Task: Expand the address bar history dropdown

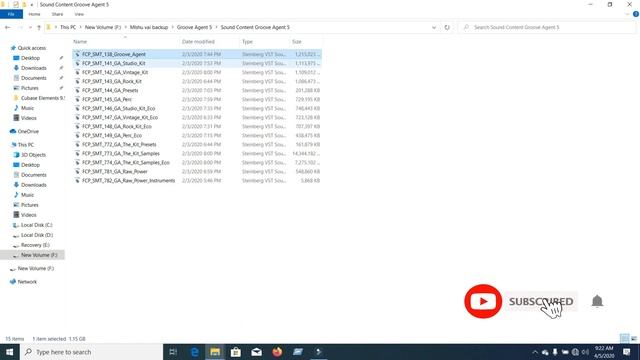Action: (434, 27)
